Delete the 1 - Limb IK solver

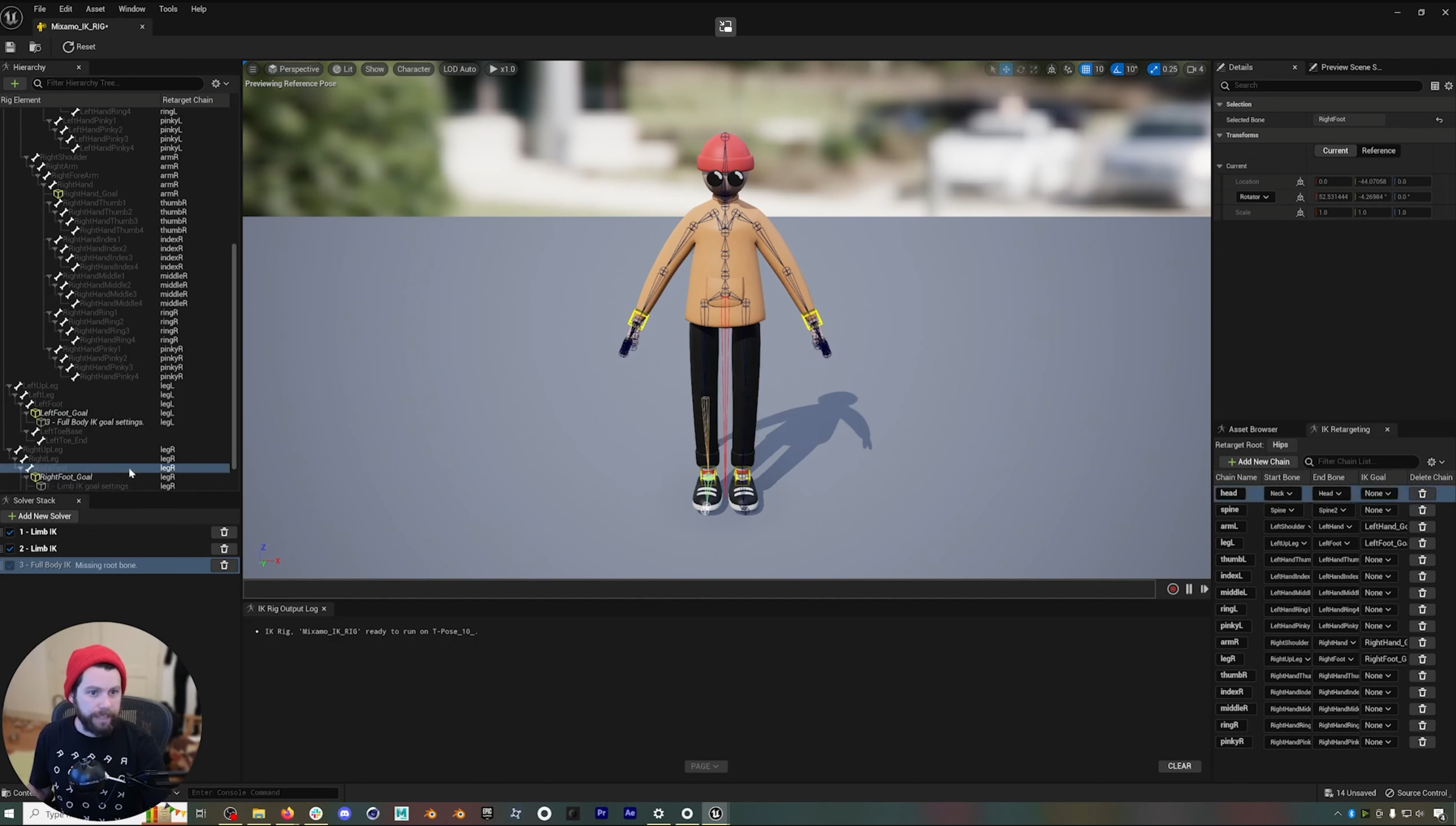point(224,532)
